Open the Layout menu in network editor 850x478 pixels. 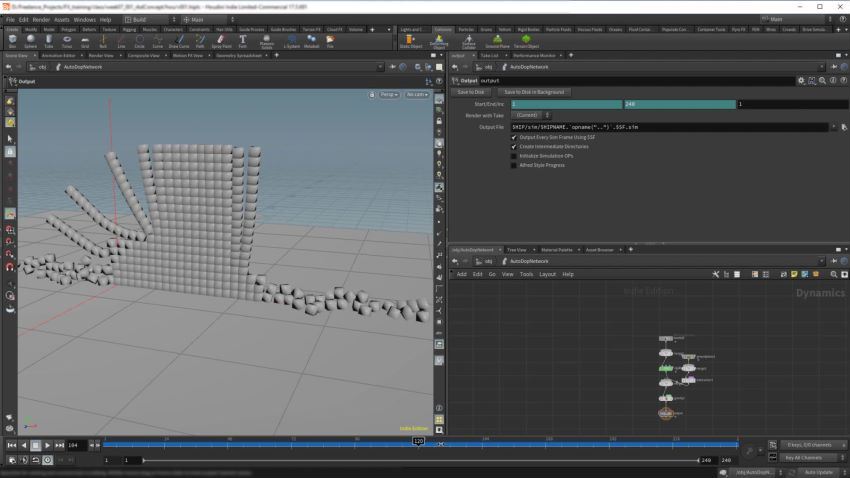pyautogui.click(x=547, y=274)
